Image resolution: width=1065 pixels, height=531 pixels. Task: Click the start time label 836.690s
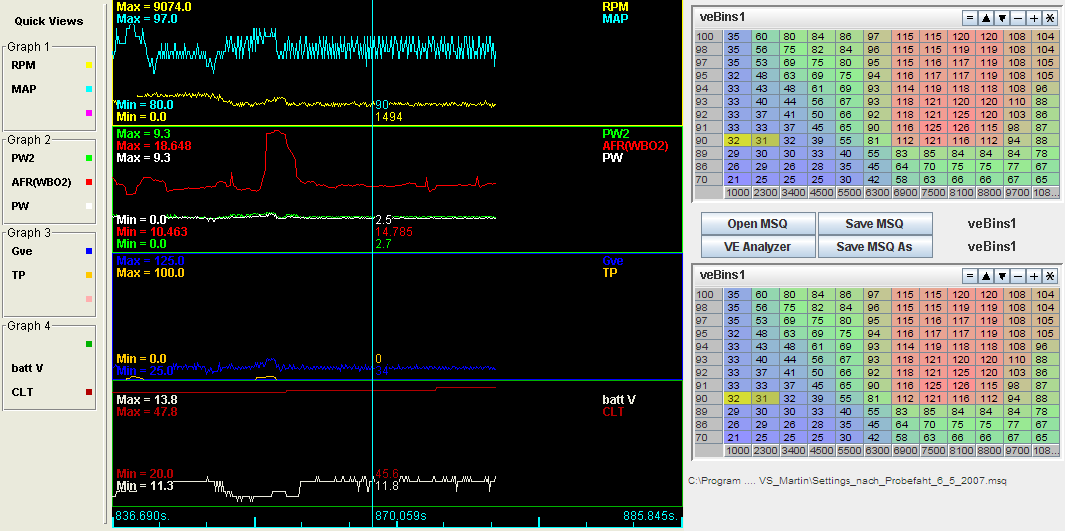click(143, 515)
